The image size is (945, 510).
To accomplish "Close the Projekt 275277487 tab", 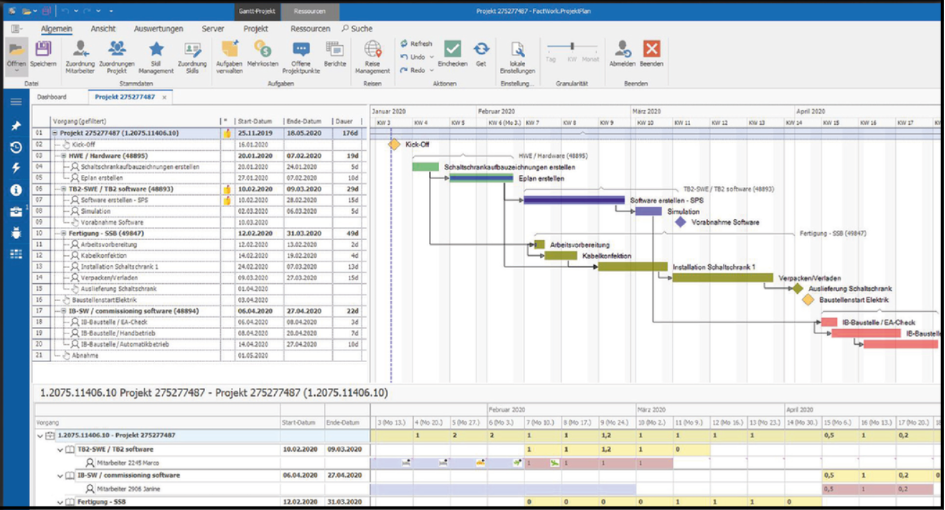I will (x=164, y=97).
